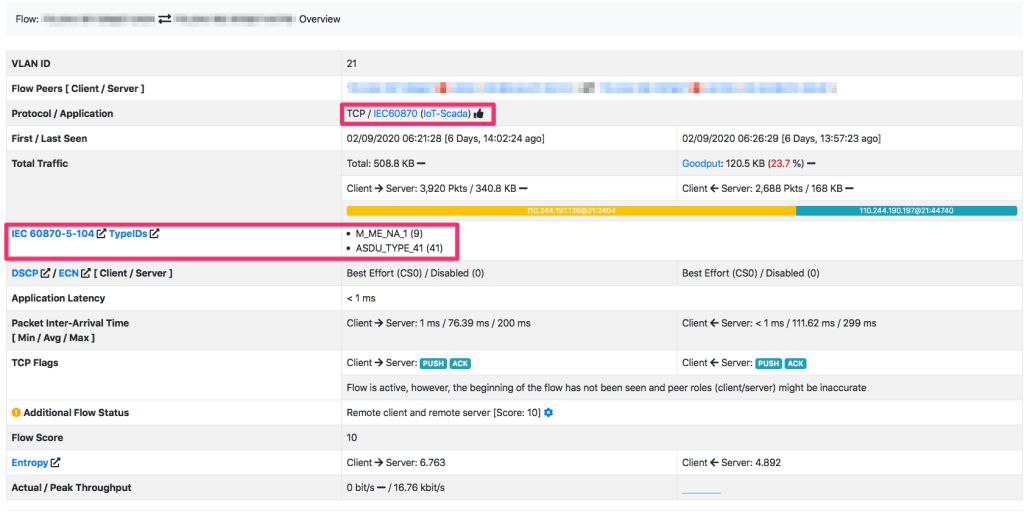Viewport: 1024px width, 516px height.
Task: Click external link icon beside TypeIDs
Action: tap(155, 234)
